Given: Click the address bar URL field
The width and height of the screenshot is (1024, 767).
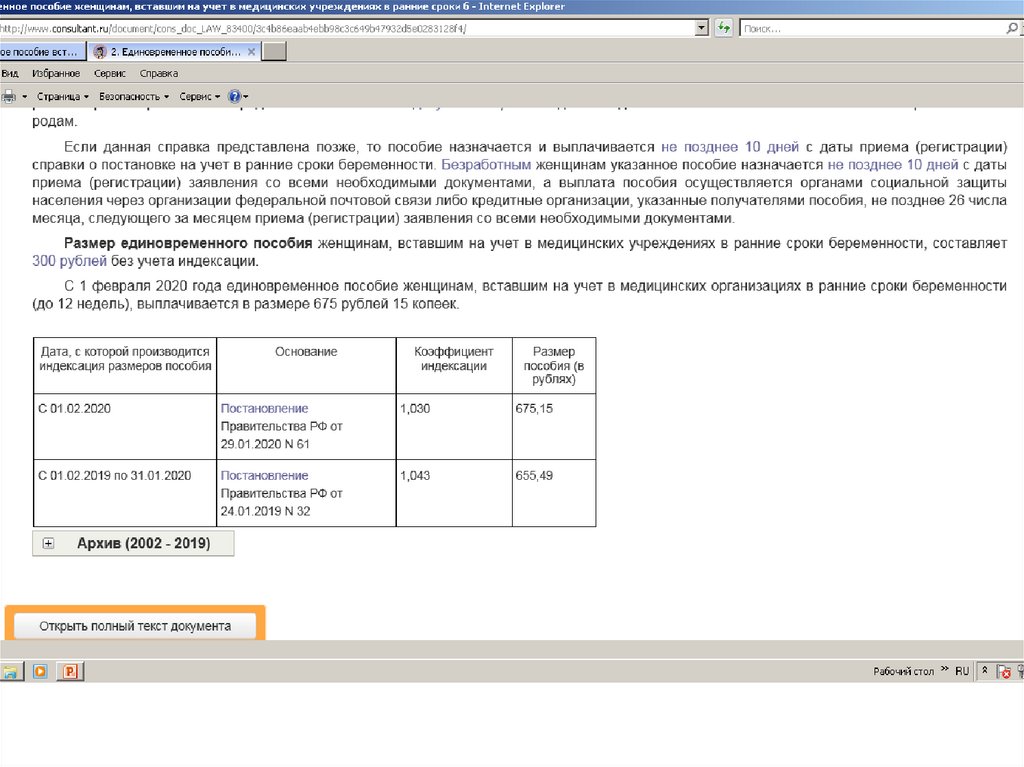Looking at the screenshot, I should (346, 28).
